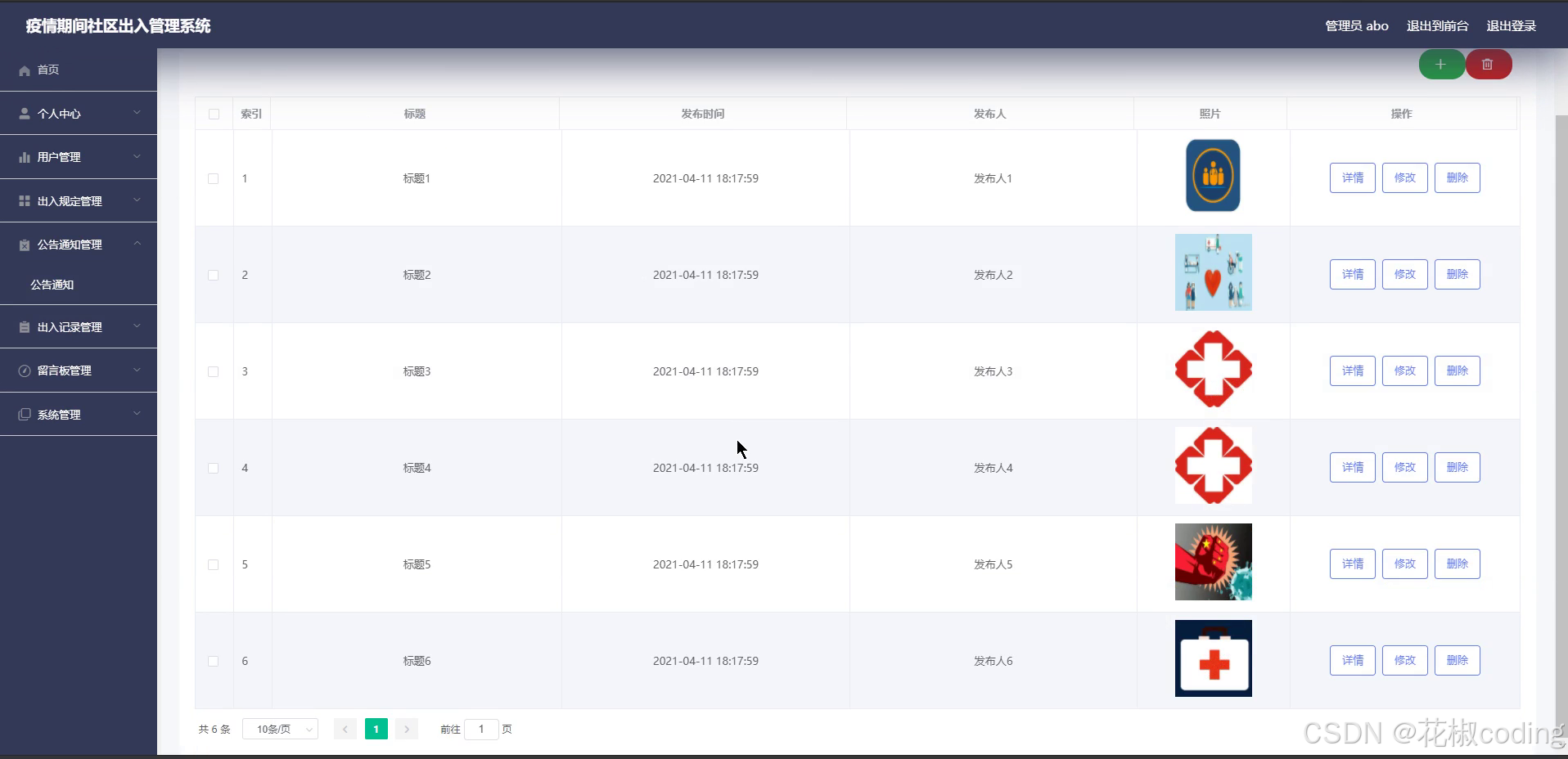This screenshot has width=1568, height=759.
Task: Expand the 出入规定管理 menu chevron
Action: coord(137,200)
